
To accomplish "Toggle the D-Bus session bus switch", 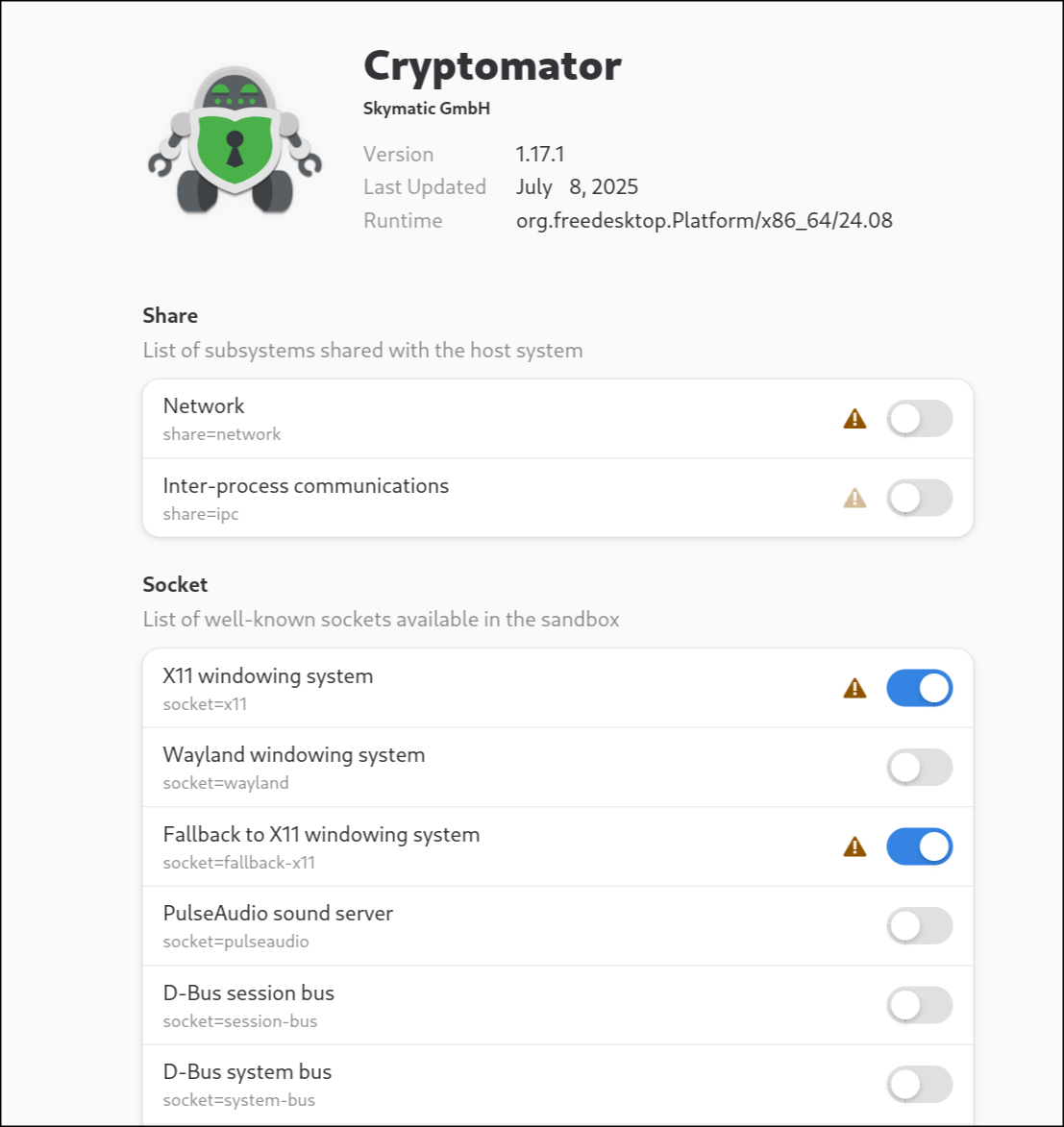I will pyautogui.click(x=920, y=1005).
